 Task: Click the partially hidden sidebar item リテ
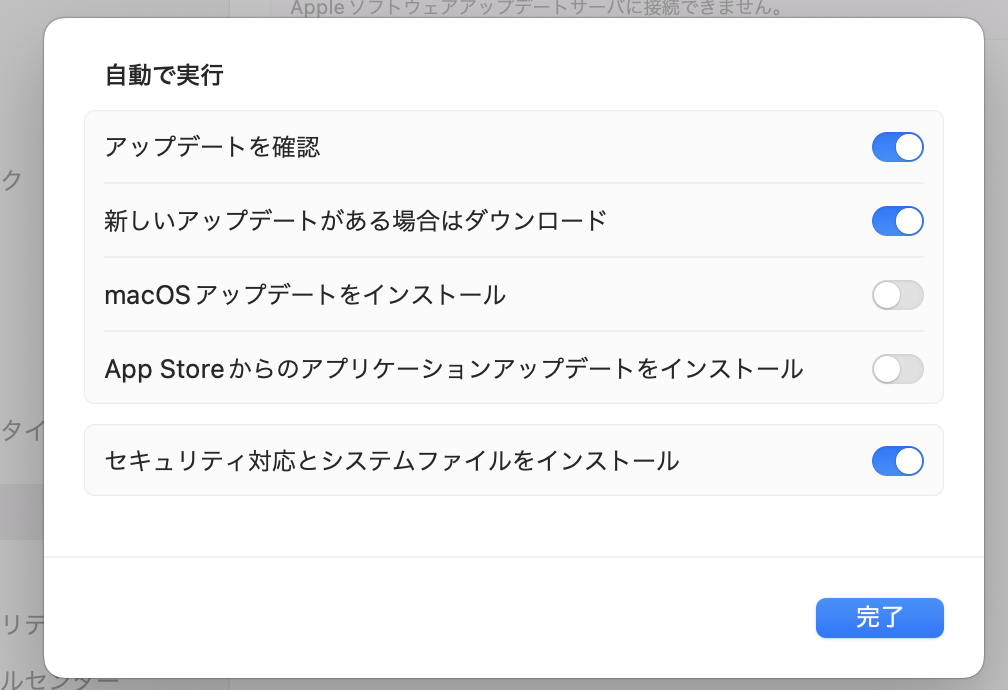(20, 624)
